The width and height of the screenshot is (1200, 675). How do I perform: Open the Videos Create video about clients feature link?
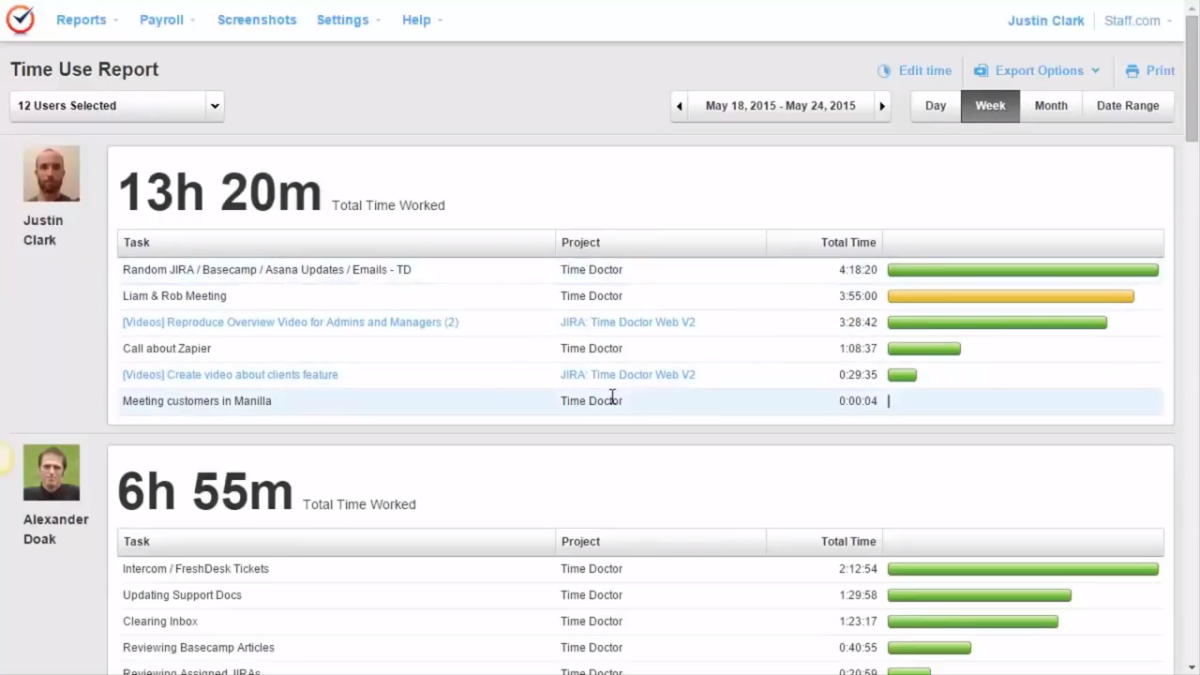click(230, 374)
